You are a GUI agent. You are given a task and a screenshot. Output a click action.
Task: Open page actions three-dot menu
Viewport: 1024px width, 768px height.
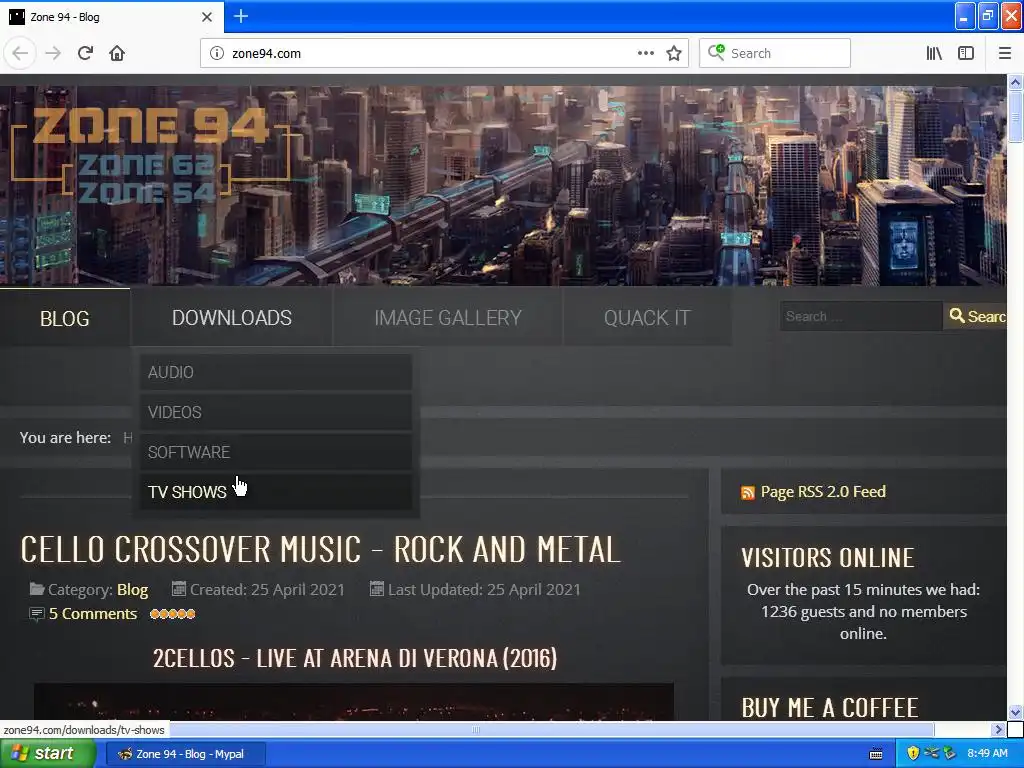click(646, 53)
